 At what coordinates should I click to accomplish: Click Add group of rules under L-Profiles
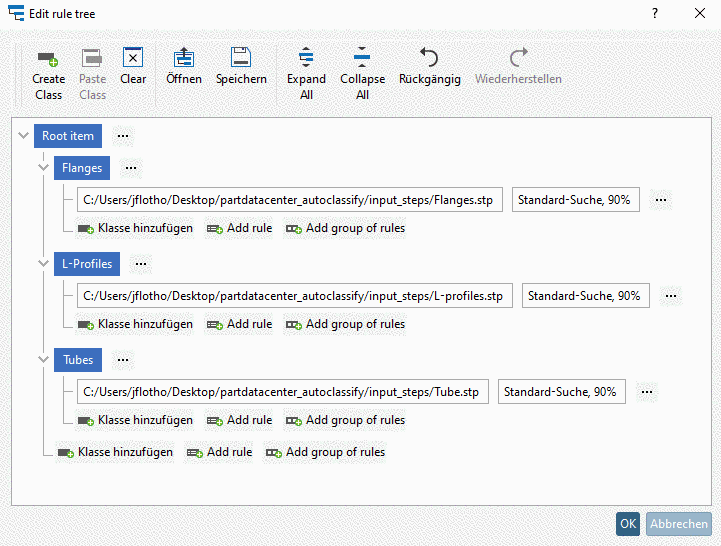click(x=345, y=324)
